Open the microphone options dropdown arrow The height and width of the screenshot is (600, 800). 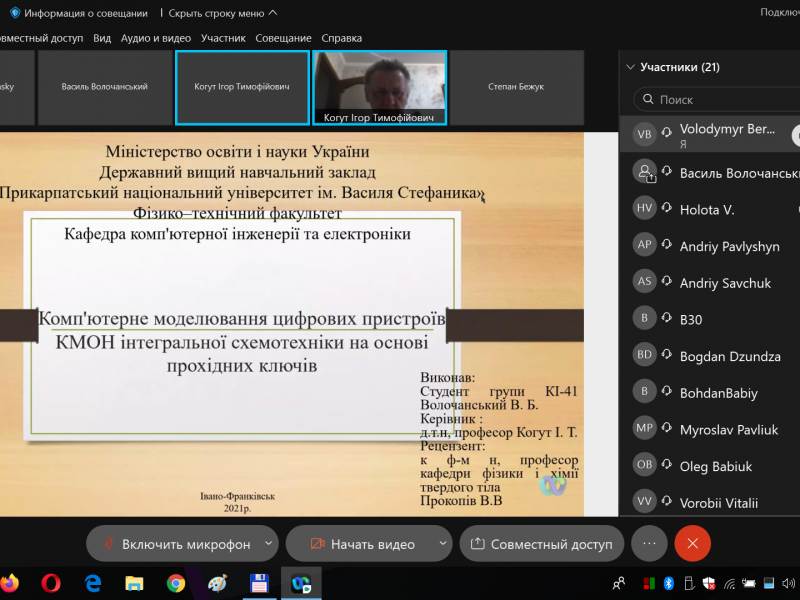[x=268, y=544]
